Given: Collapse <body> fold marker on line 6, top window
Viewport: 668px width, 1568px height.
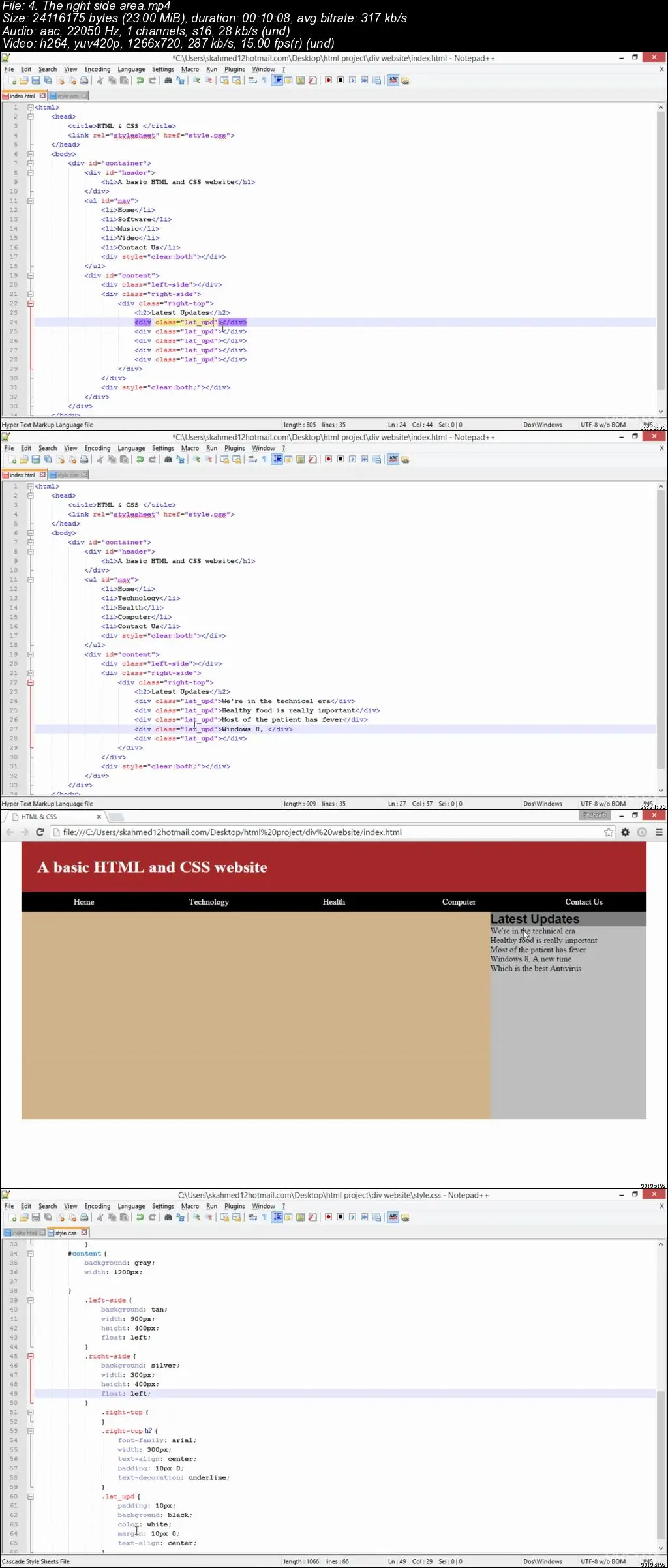Looking at the screenshot, I should [31, 155].
